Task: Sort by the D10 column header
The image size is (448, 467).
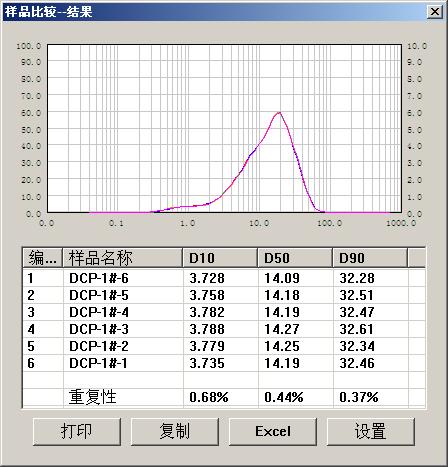Action: (220, 258)
